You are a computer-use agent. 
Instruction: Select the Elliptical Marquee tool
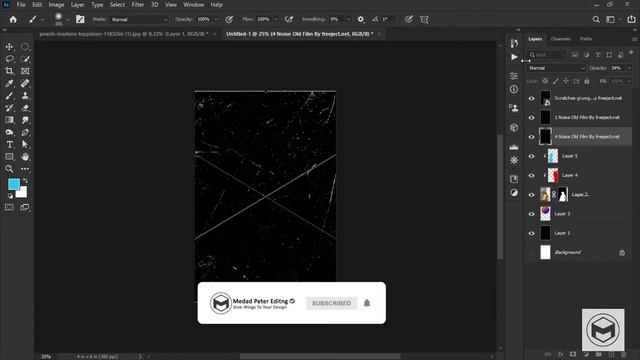(x=25, y=47)
